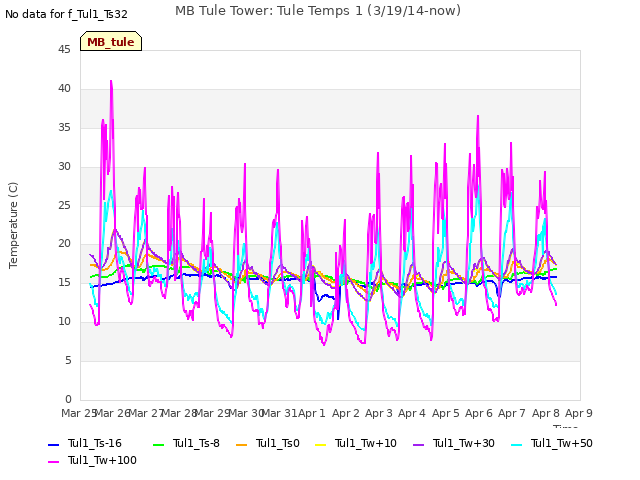
Task: Click the Apr 7 x-axis tick label
Action: pyautogui.click(x=512, y=413)
